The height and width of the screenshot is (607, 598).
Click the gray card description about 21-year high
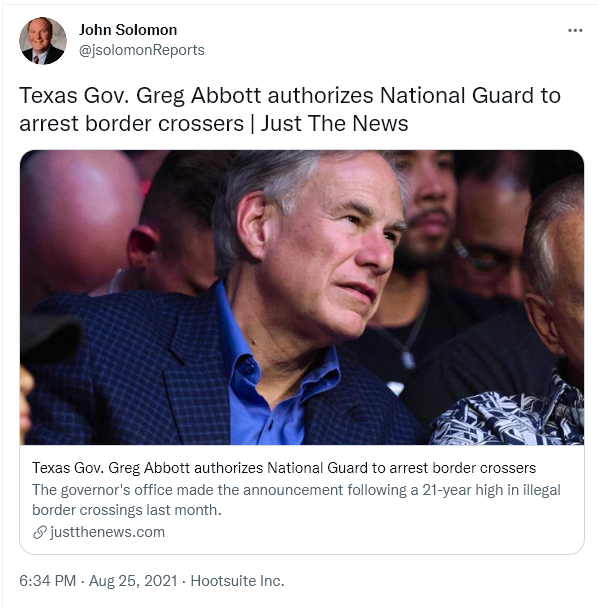[296, 500]
